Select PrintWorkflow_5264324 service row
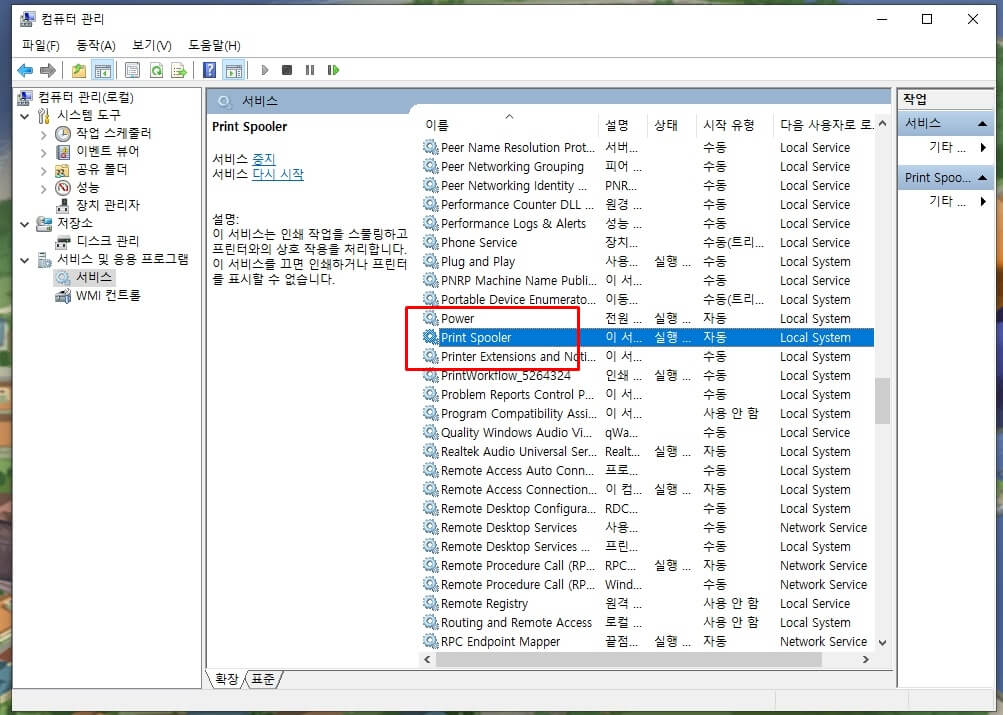This screenshot has width=1003, height=715. click(647, 375)
